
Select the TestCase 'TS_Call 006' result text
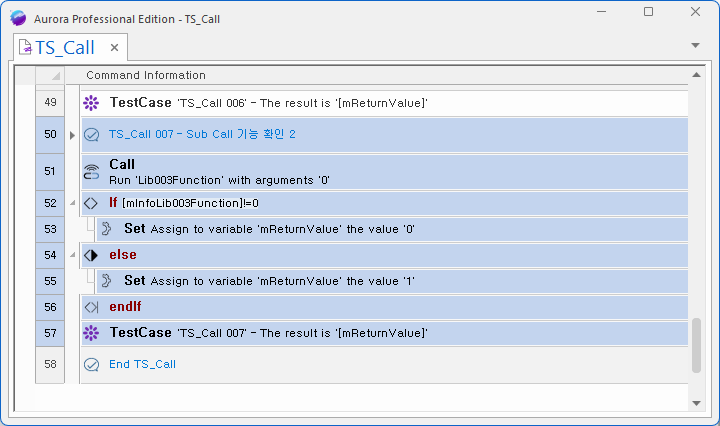pos(269,103)
